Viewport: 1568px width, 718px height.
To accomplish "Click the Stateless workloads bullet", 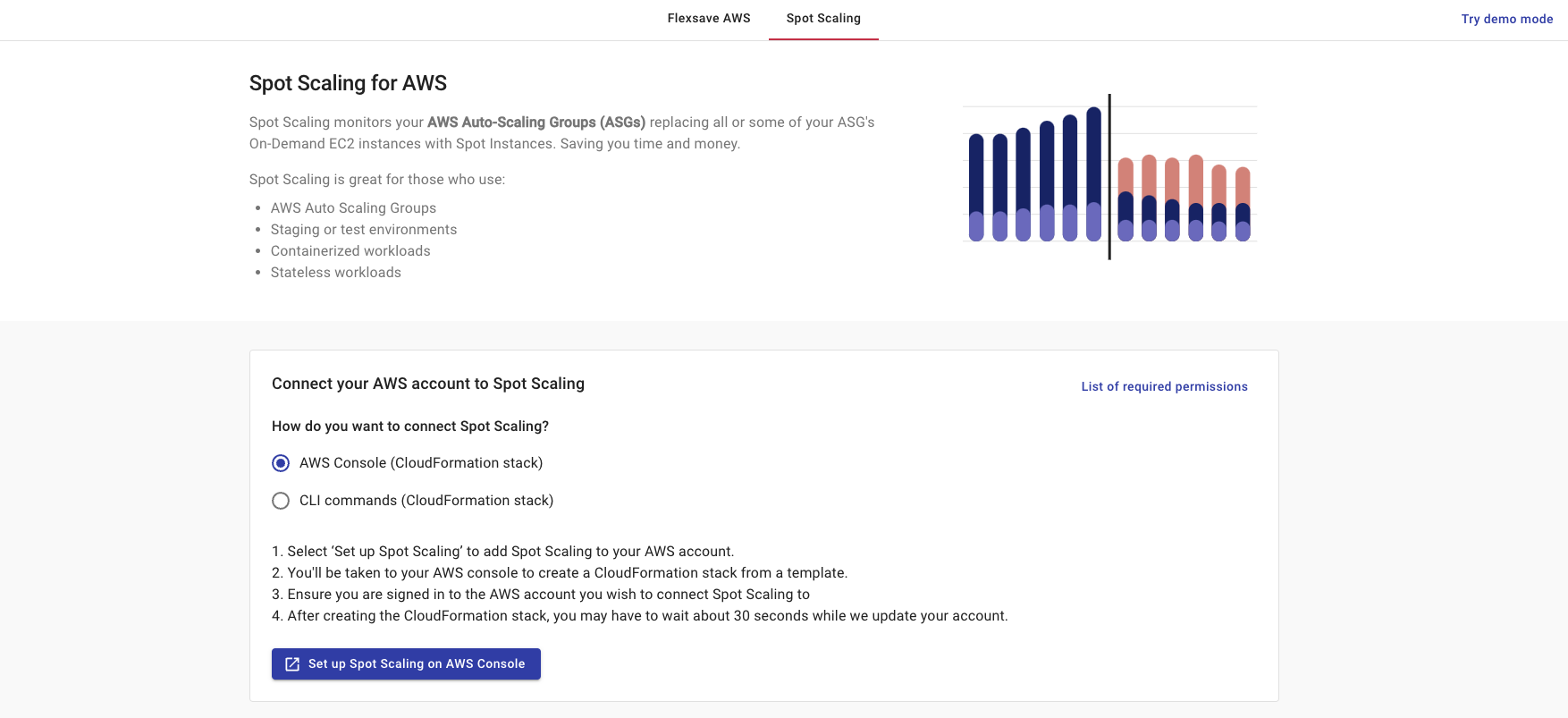I will click(x=336, y=273).
